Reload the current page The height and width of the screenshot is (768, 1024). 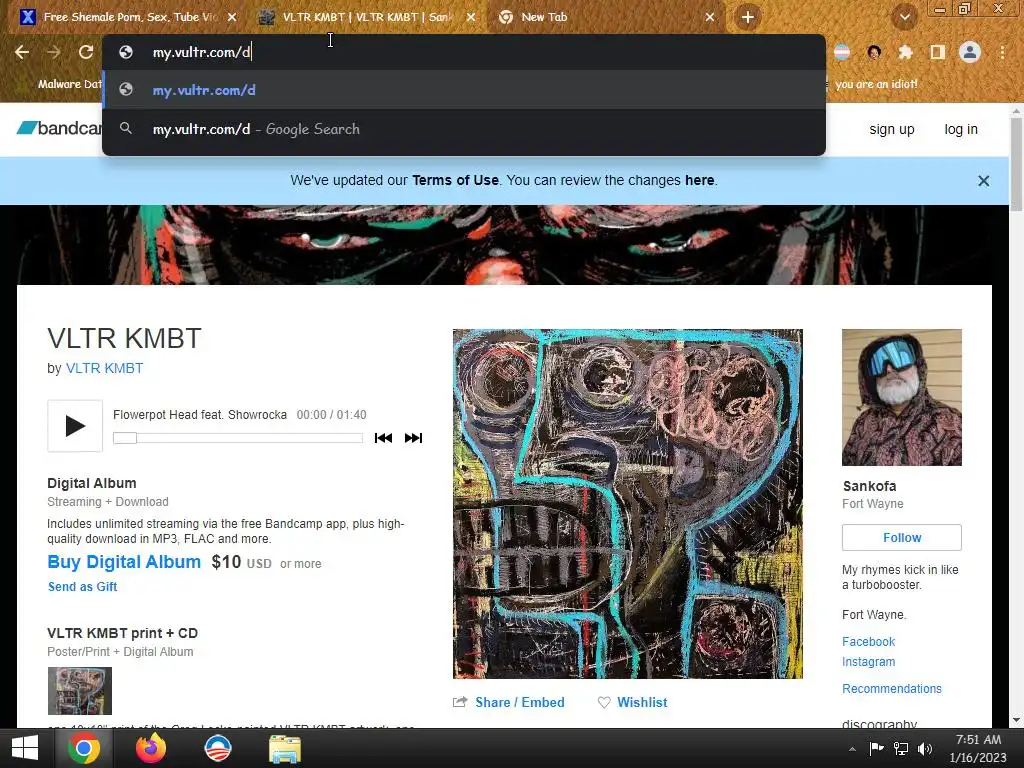(86, 52)
